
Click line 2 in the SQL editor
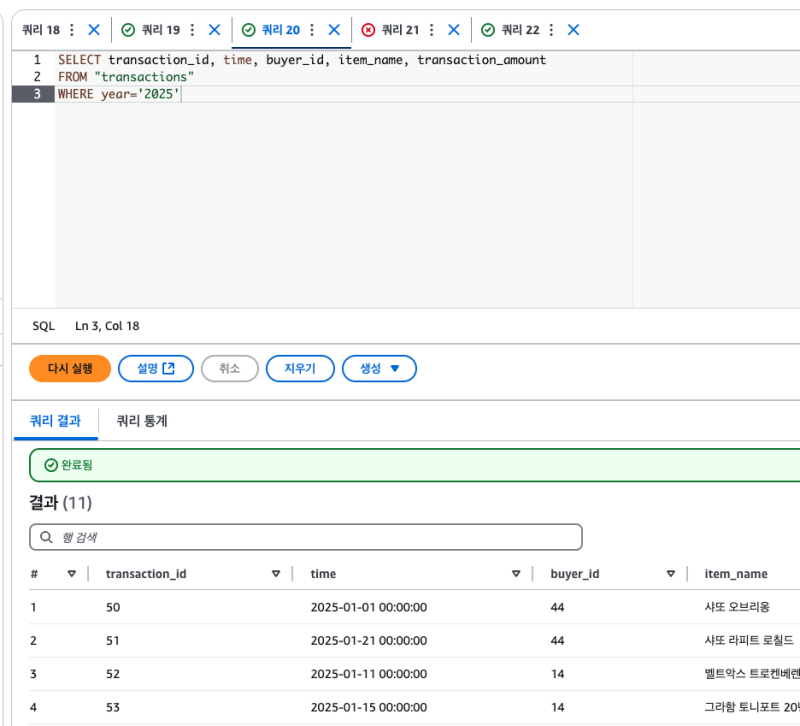(126, 77)
